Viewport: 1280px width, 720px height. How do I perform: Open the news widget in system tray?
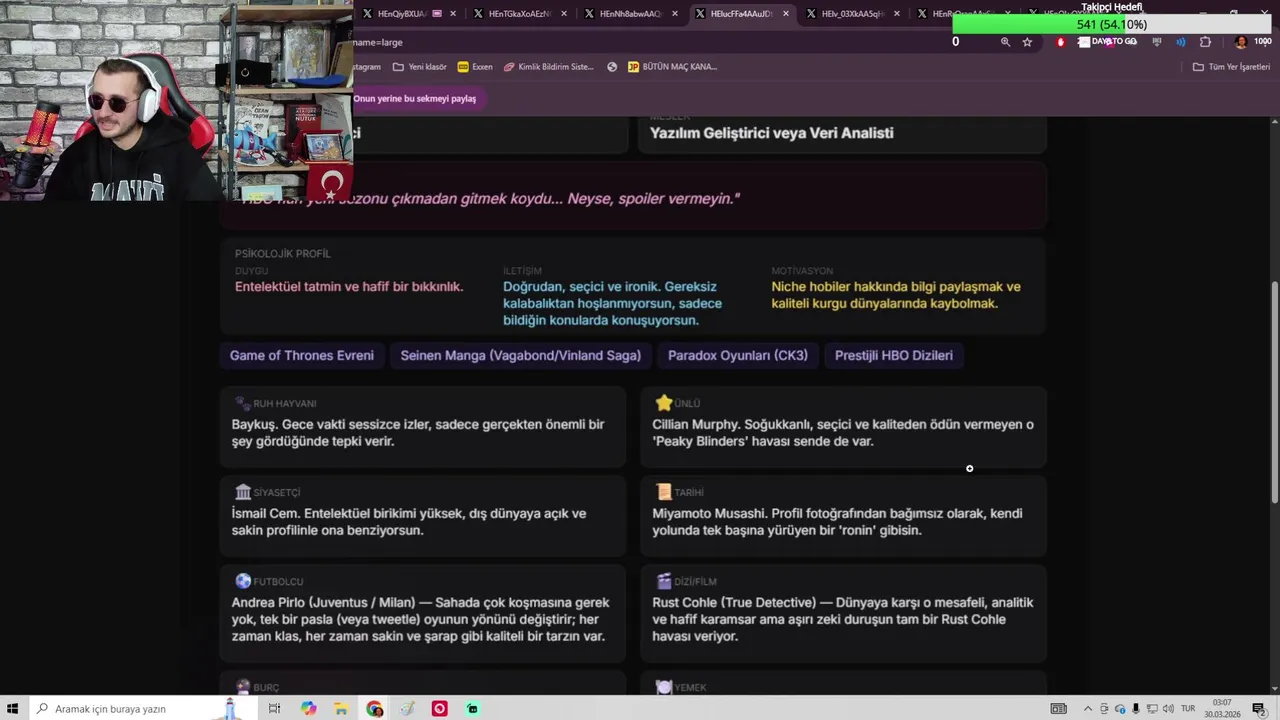(x=1058, y=709)
